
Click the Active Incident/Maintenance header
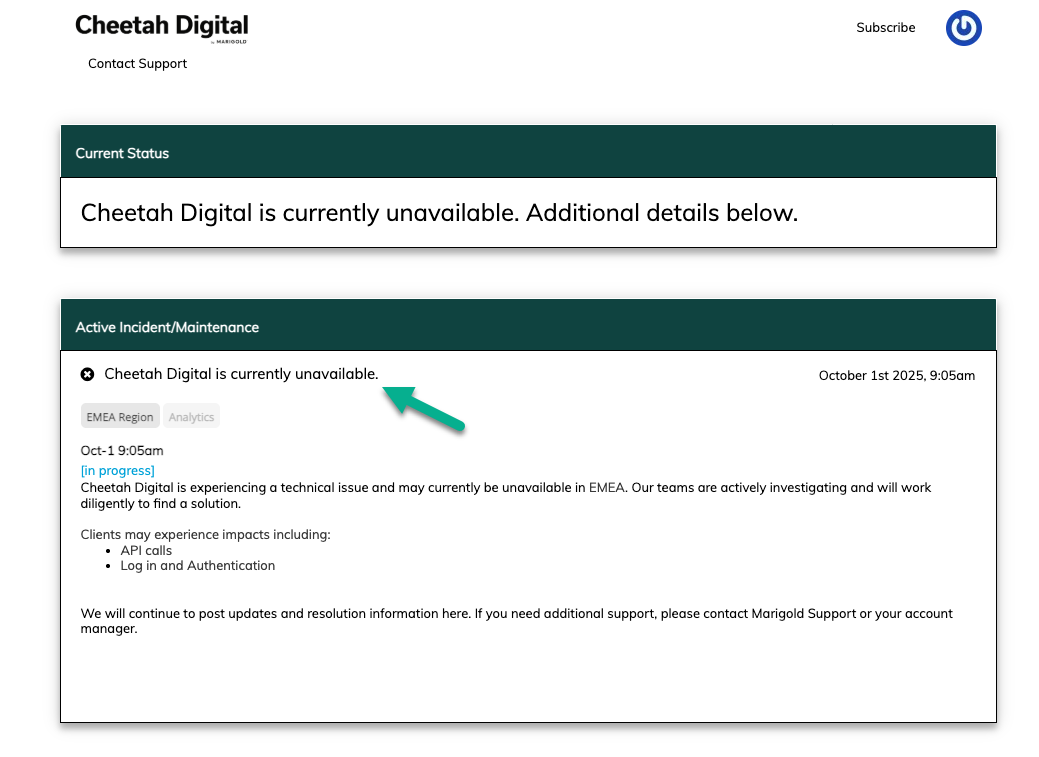coord(167,327)
